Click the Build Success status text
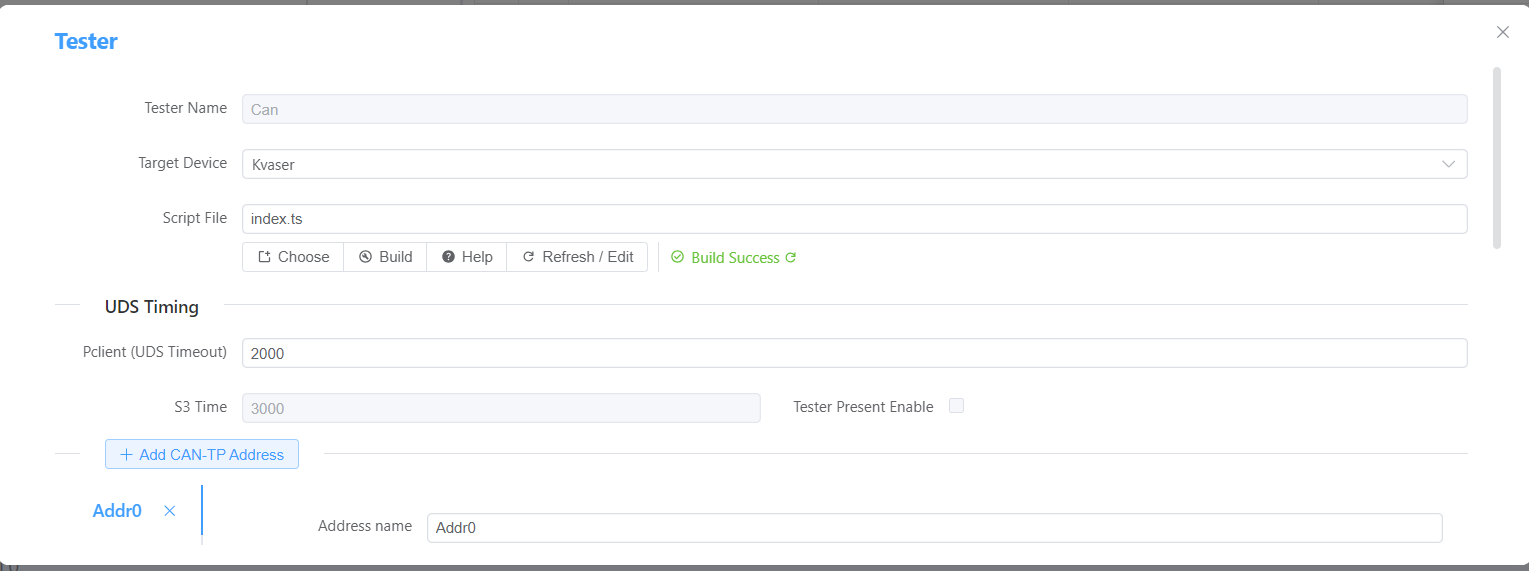This screenshot has height=571, width=1529. [x=734, y=258]
